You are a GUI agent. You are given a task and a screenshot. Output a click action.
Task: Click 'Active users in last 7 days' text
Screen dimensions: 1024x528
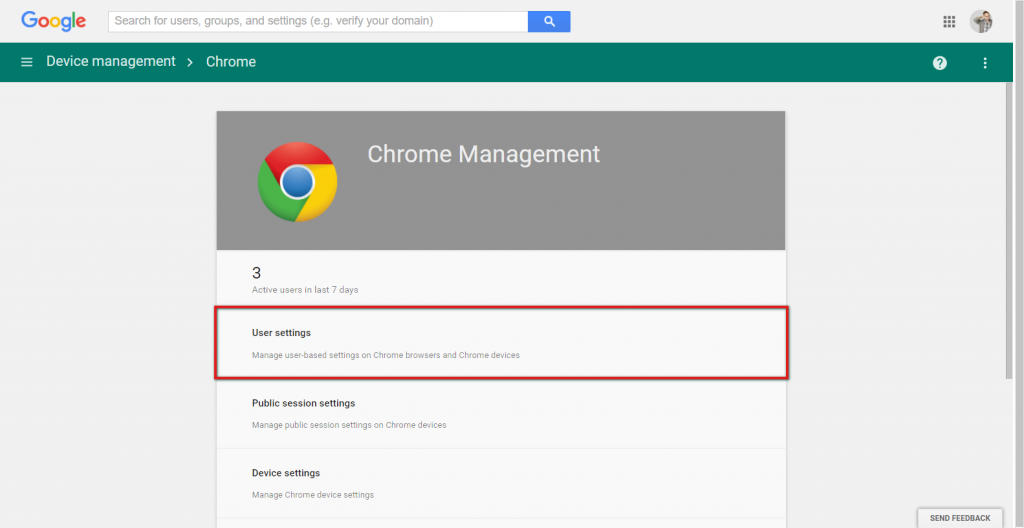coord(305,289)
